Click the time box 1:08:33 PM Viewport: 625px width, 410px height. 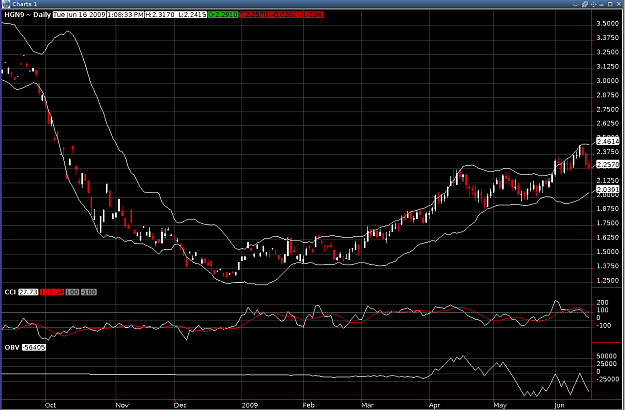pos(125,15)
